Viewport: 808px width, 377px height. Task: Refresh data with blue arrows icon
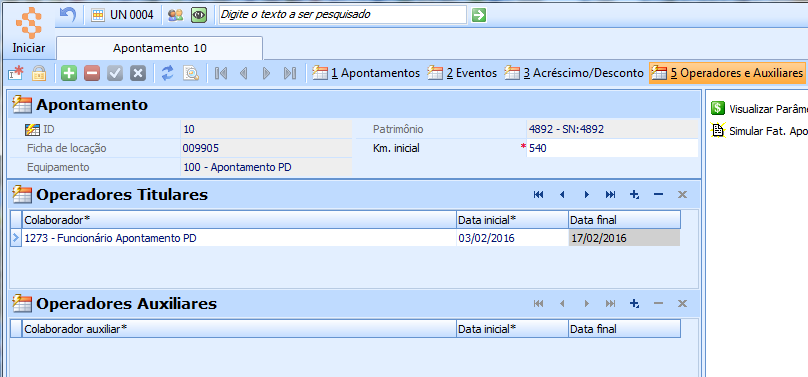click(x=167, y=73)
